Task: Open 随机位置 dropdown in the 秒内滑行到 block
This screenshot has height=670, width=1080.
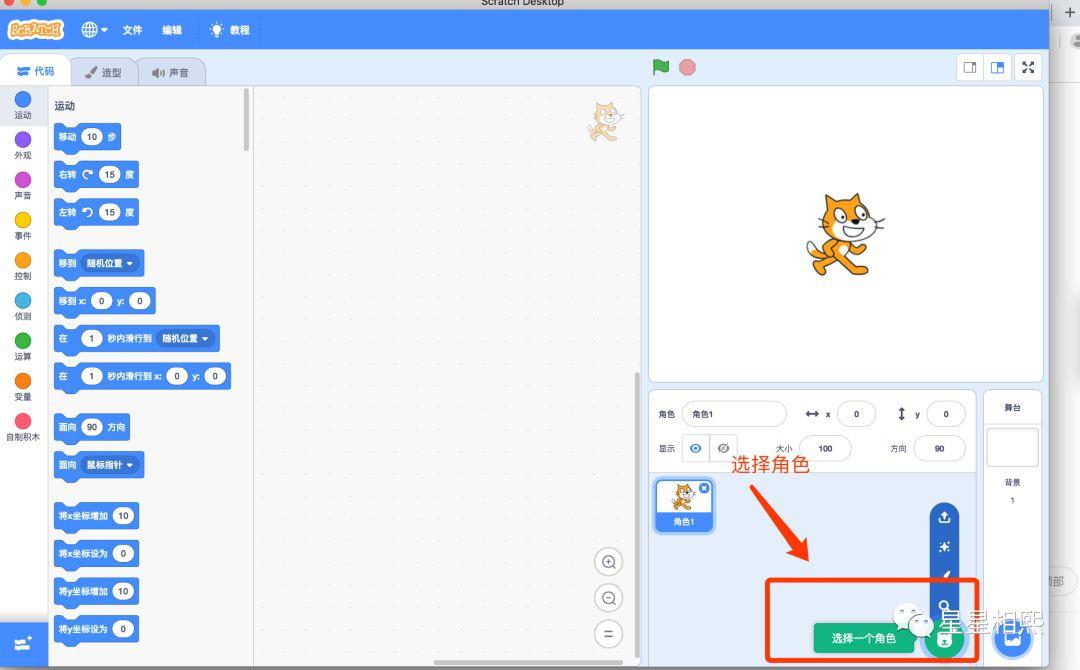Action: pos(186,339)
